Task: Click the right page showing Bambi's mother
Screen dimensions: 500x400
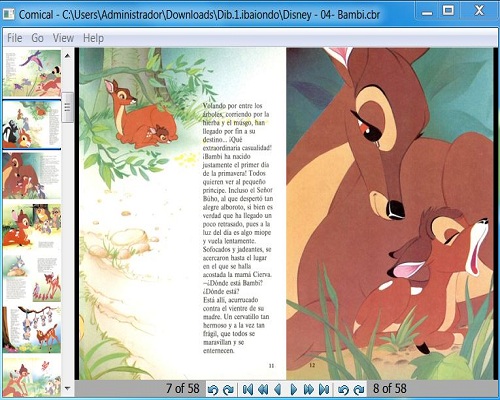Action: coord(390,214)
